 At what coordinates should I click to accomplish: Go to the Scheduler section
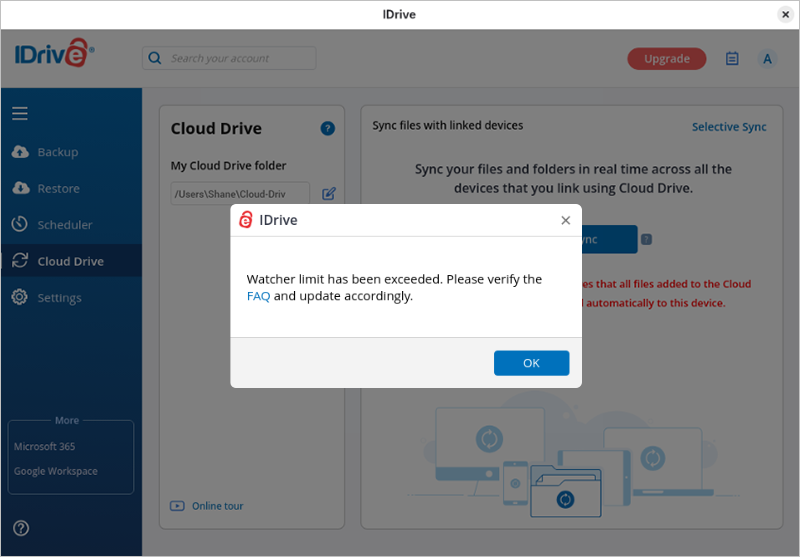[64, 225]
